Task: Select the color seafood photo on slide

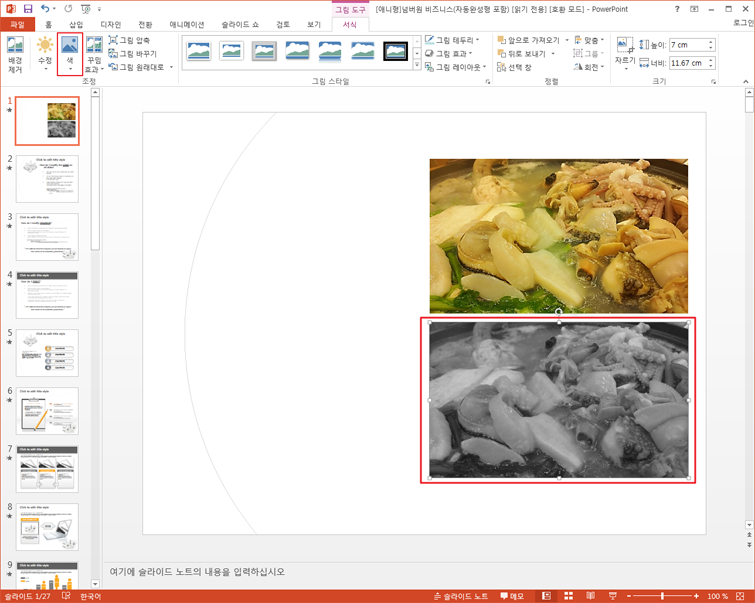Action: click(x=559, y=236)
